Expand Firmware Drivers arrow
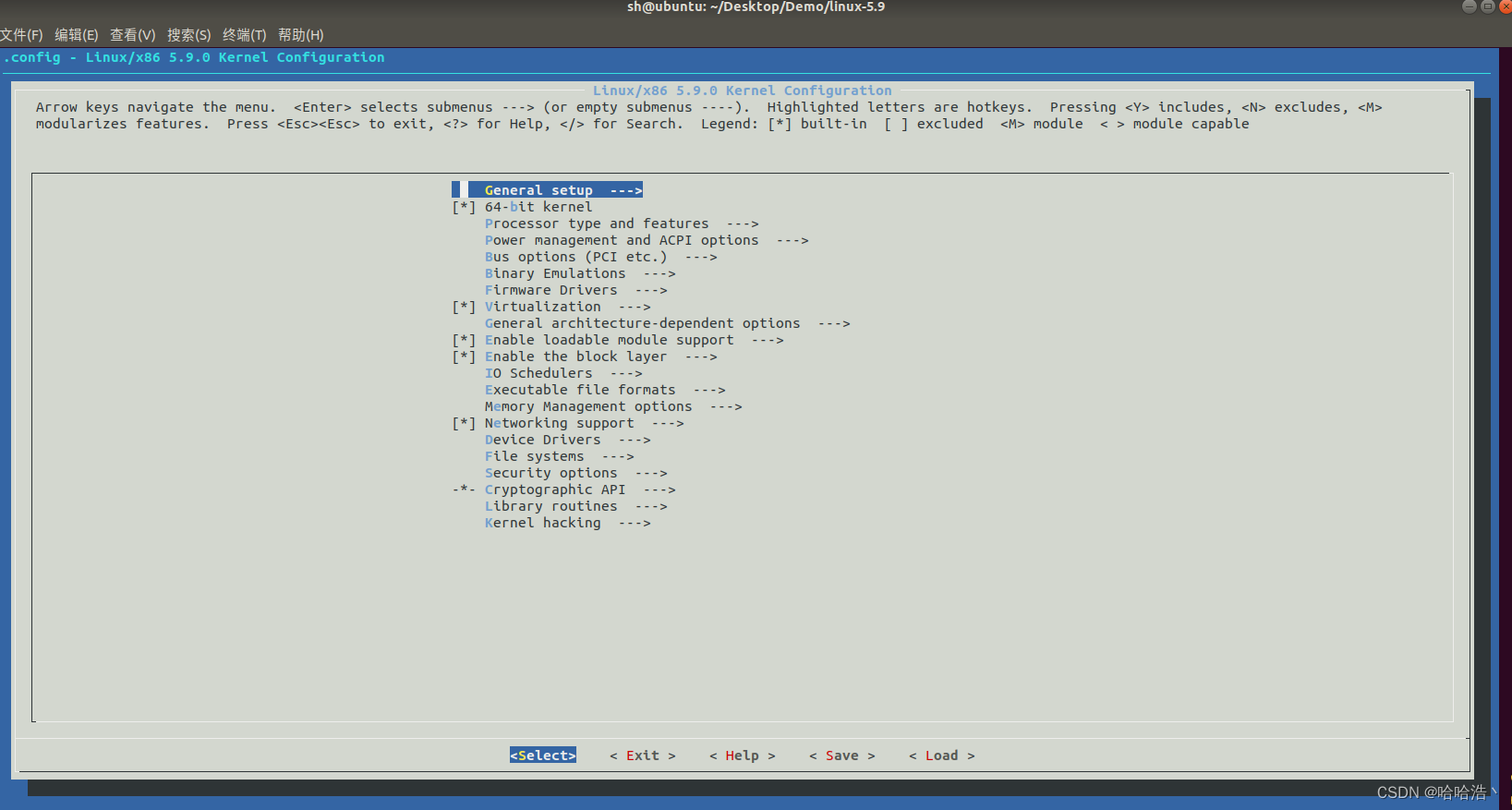The width and height of the screenshot is (1512, 810). [x=651, y=290]
